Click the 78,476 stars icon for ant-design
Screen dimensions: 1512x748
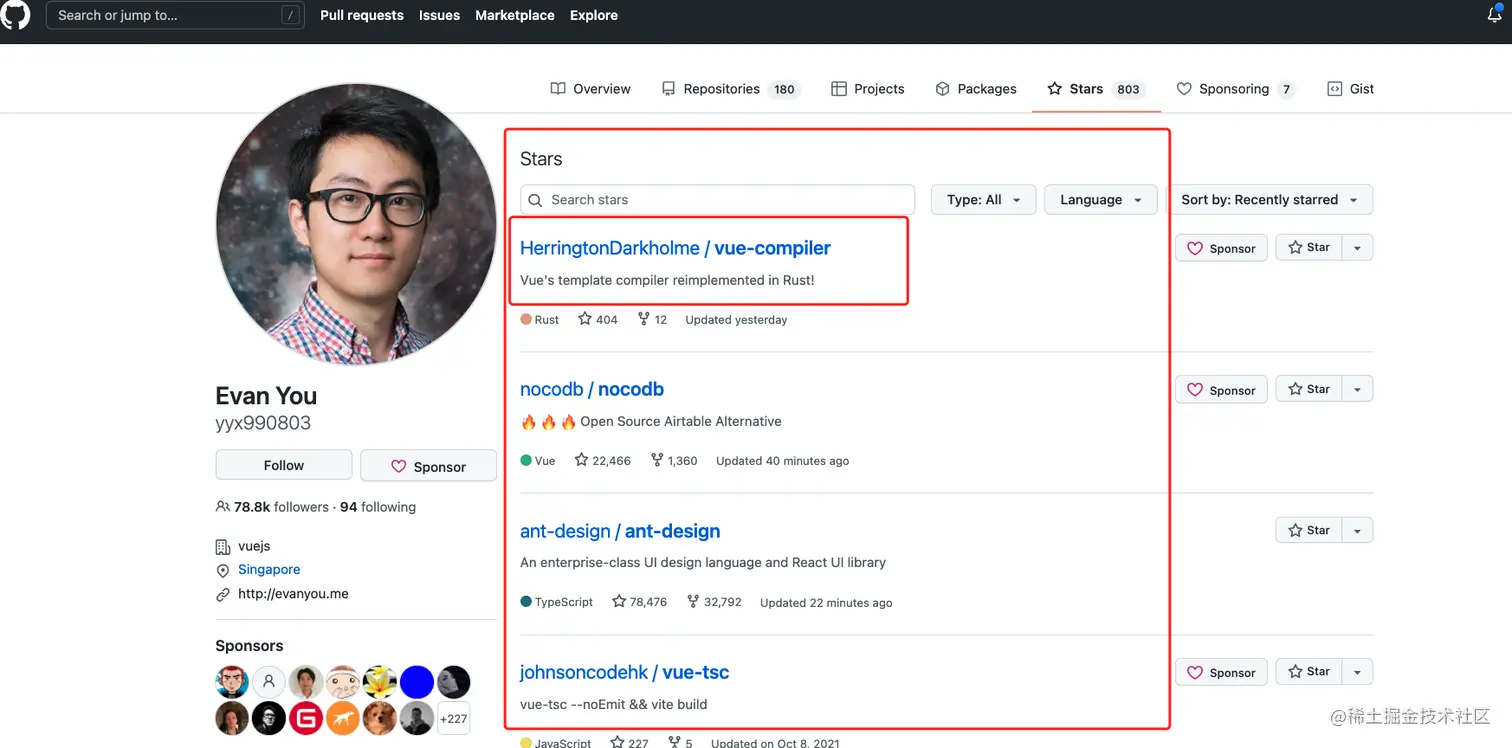(x=619, y=602)
